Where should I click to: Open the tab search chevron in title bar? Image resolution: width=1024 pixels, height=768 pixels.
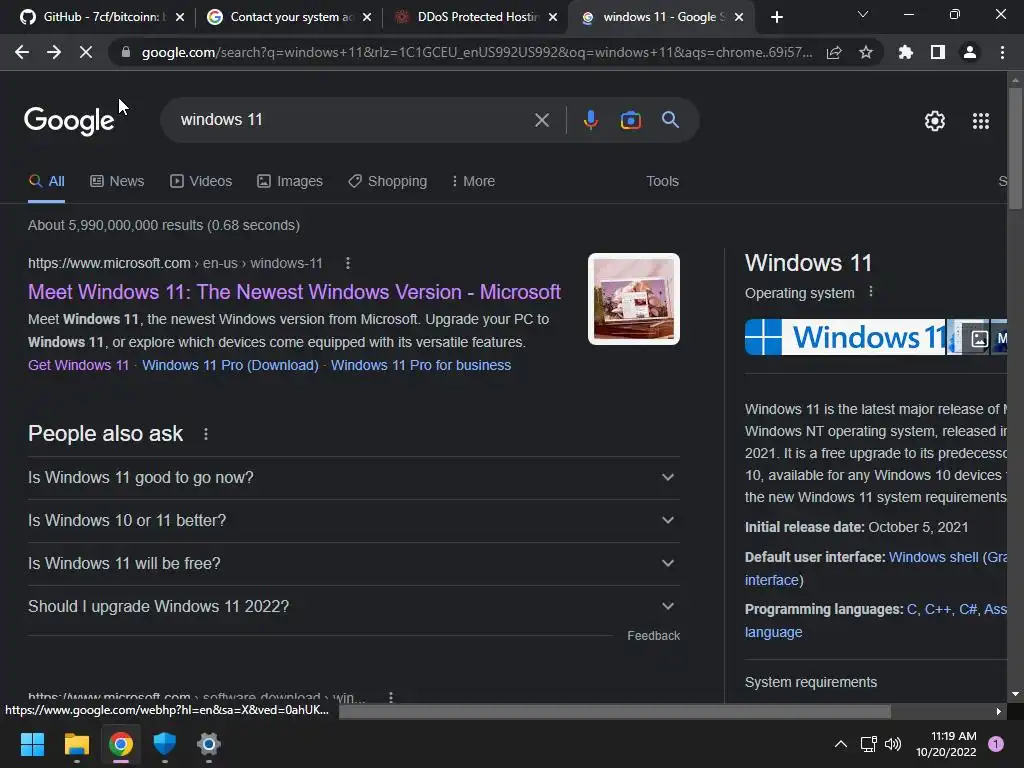click(863, 14)
